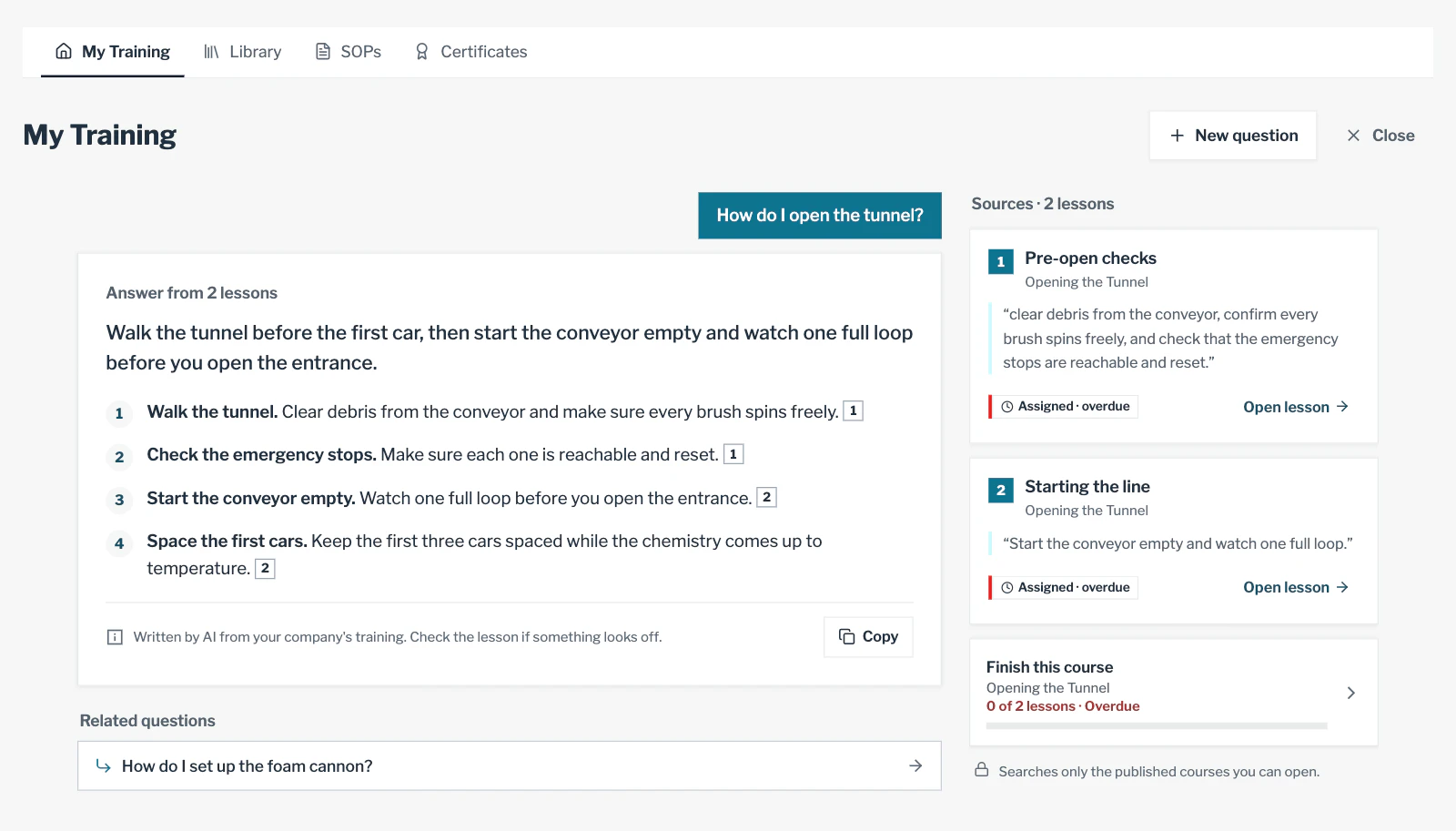Open the Library tab
Image resolution: width=1456 pixels, height=831 pixels.
242,52
